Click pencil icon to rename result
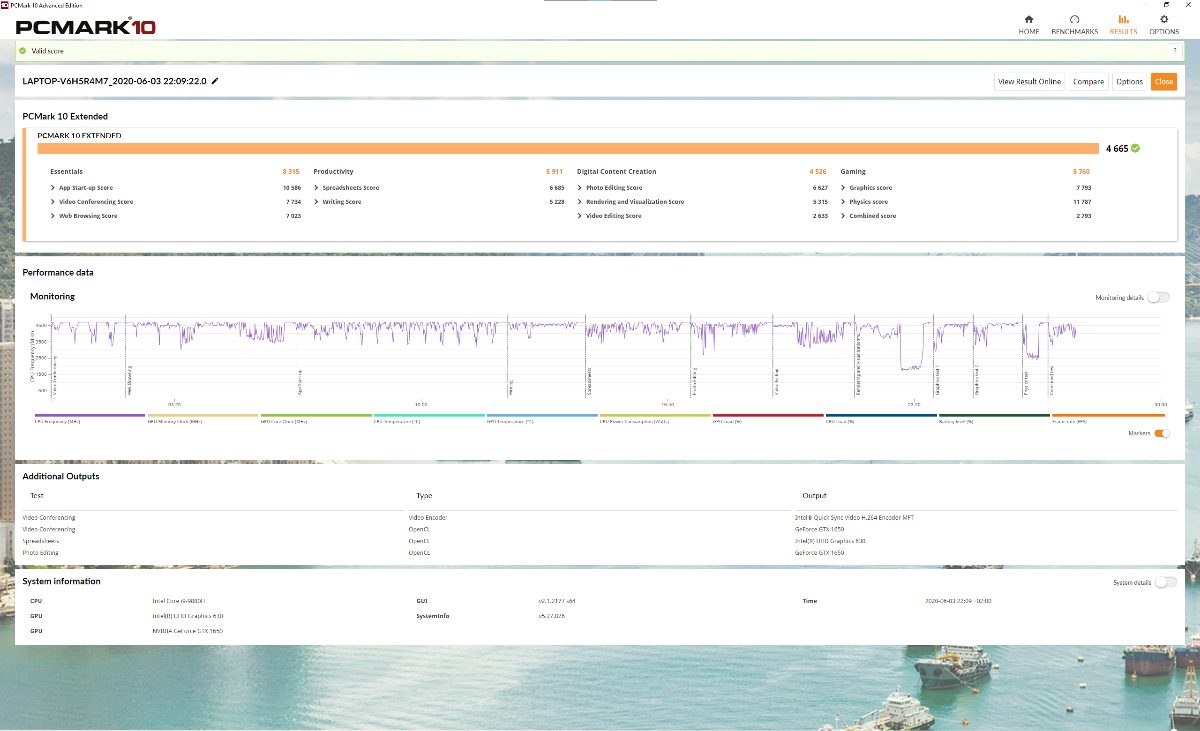The width and height of the screenshot is (1200, 731). (x=215, y=81)
